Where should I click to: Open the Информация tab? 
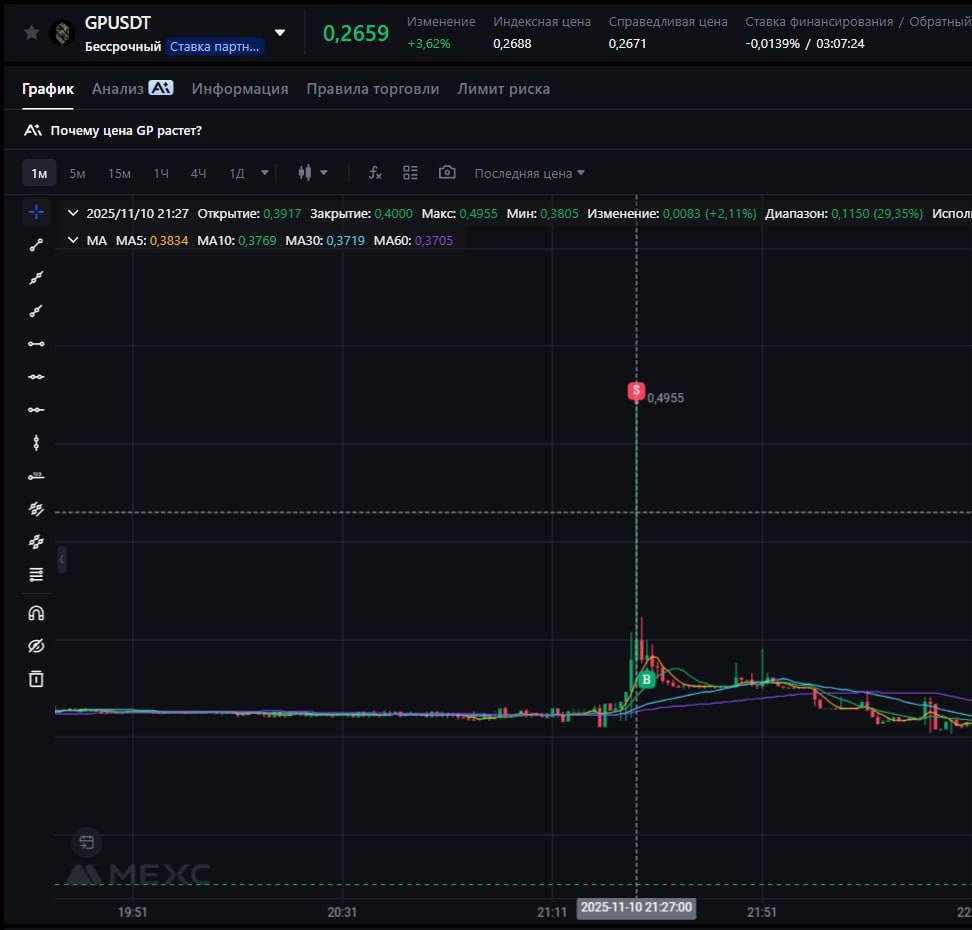240,89
